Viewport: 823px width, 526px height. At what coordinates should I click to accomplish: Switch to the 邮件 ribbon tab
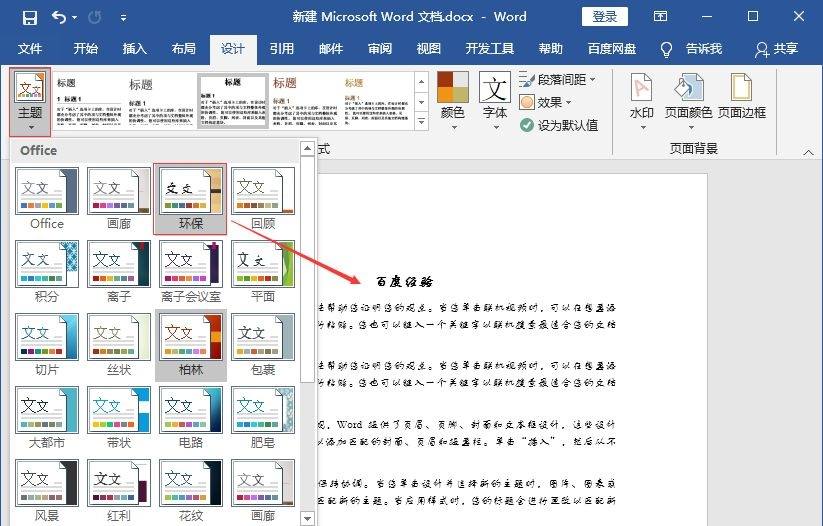click(x=331, y=49)
